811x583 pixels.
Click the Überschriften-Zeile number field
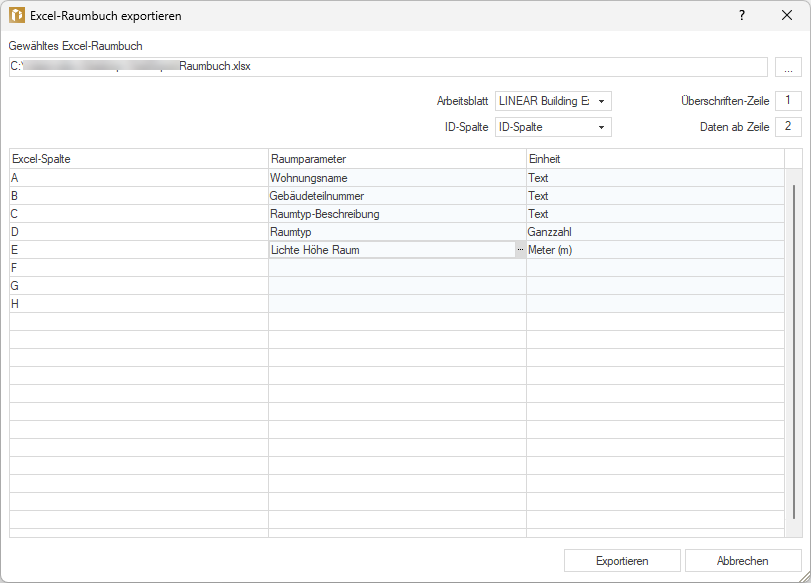click(788, 100)
